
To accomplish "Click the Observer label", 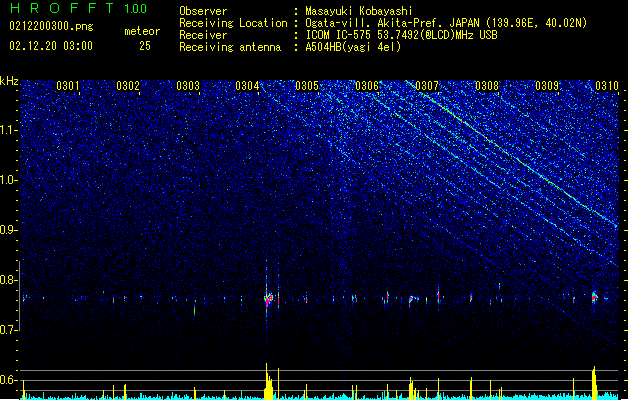I will pyautogui.click(x=203, y=11).
